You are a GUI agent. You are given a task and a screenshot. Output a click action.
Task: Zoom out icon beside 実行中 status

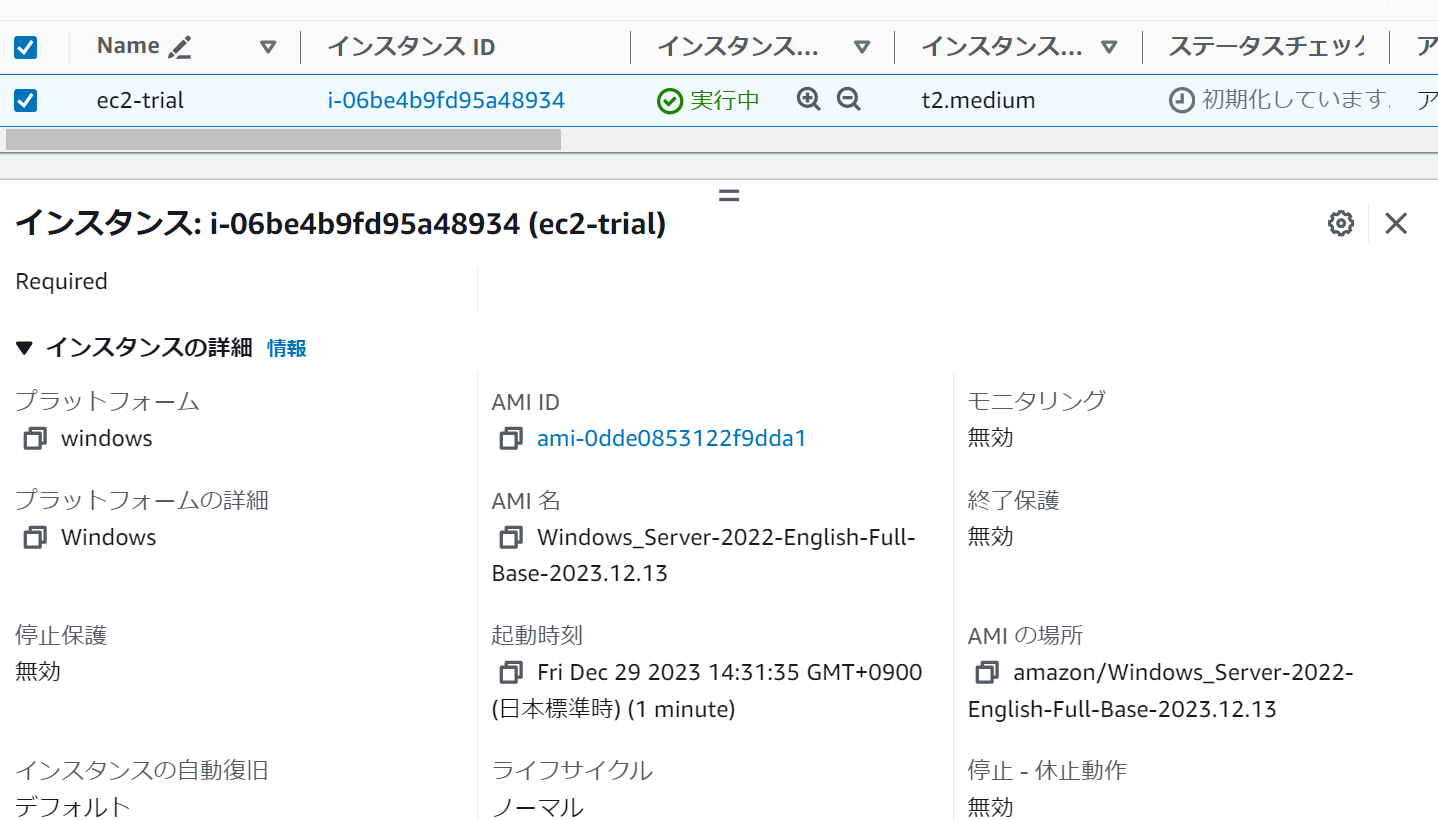click(849, 99)
